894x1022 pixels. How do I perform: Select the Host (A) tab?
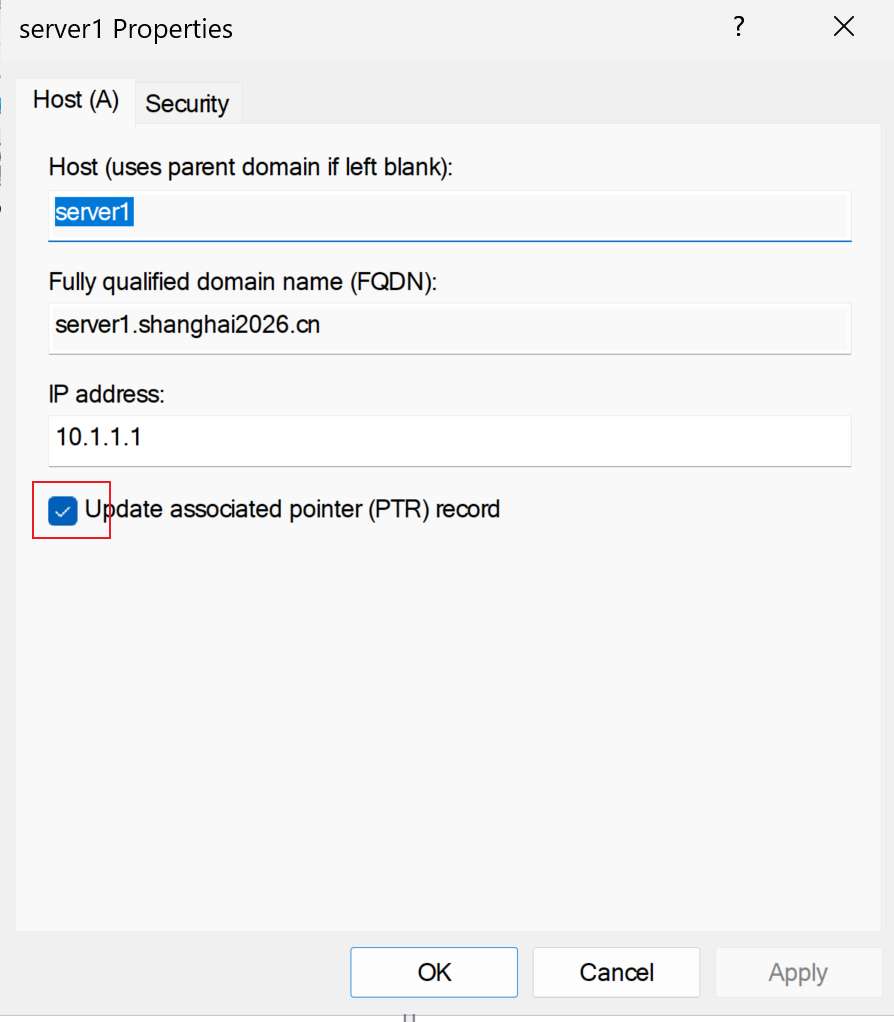pyautogui.click(x=76, y=100)
